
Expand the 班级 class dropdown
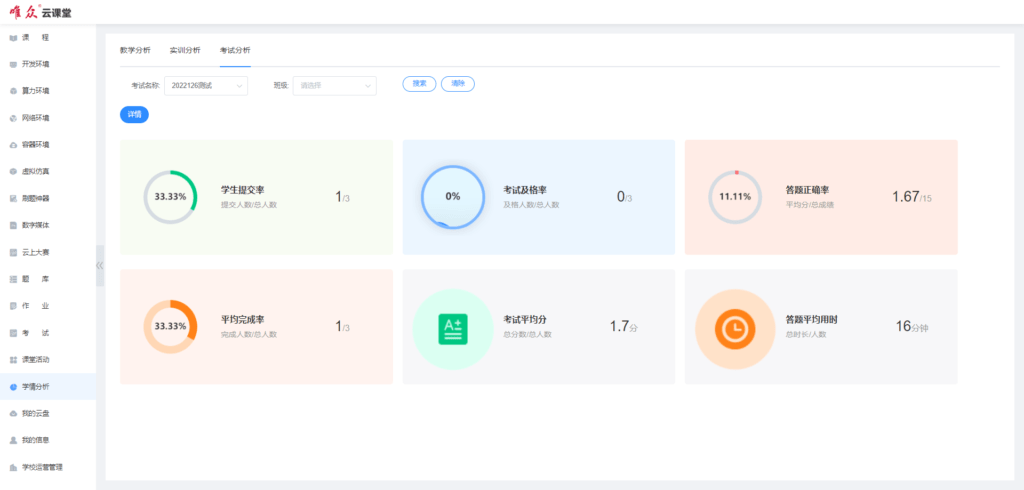pos(334,86)
